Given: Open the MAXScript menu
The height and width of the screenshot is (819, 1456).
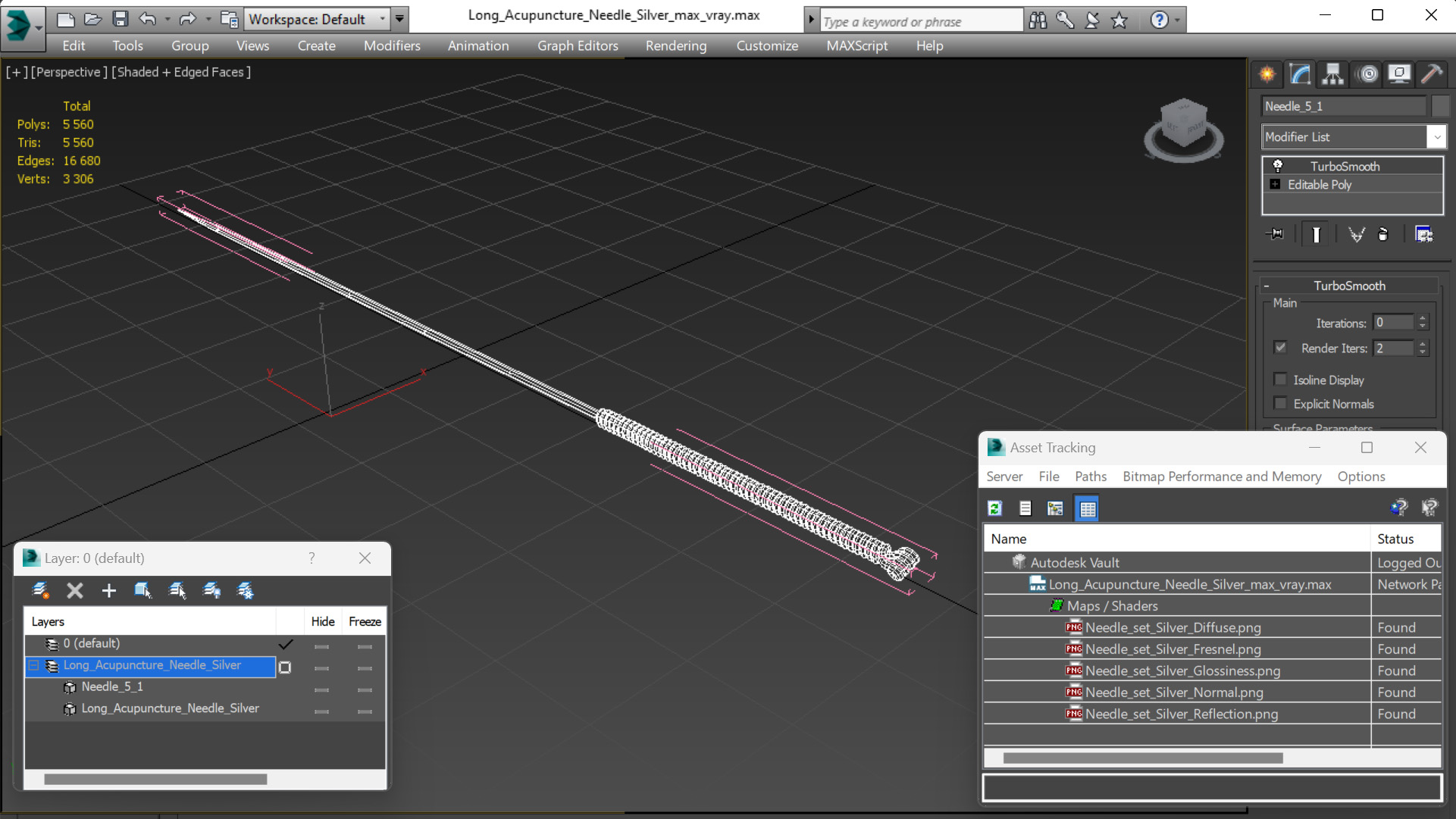Looking at the screenshot, I should point(856,45).
